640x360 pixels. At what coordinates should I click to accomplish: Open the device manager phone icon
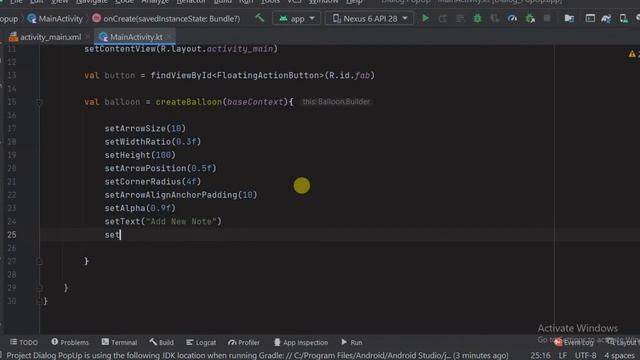pos(623,18)
